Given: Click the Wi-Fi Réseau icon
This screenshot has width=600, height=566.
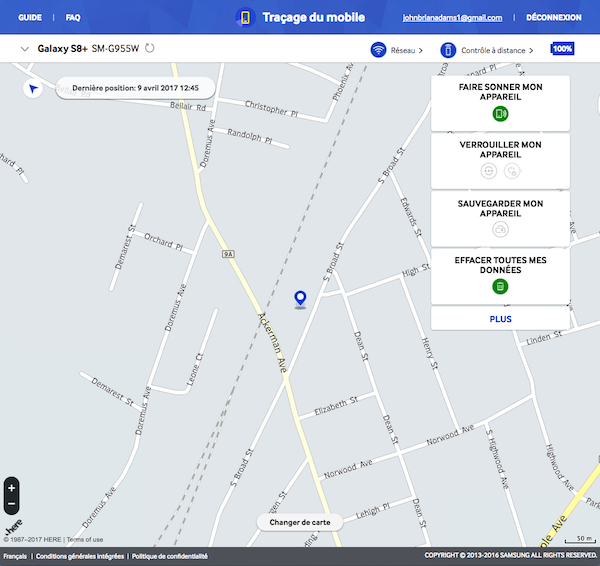Looking at the screenshot, I should coord(378,50).
